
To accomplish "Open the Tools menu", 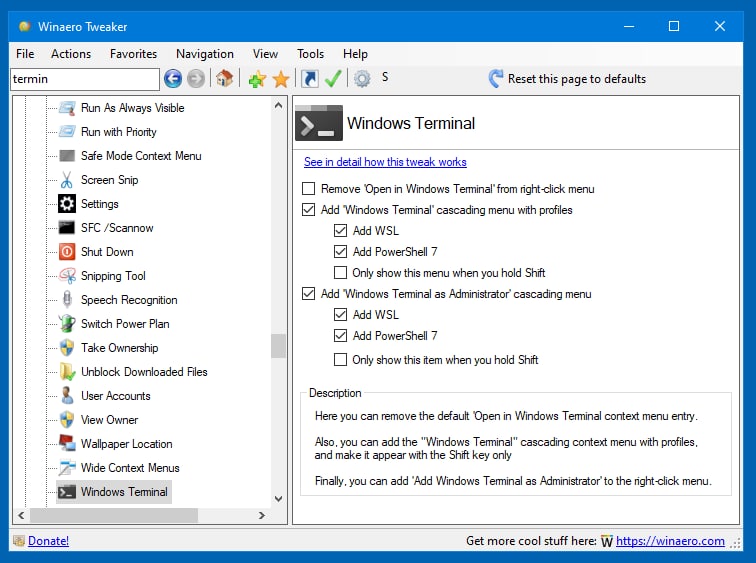I will pos(310,54).
